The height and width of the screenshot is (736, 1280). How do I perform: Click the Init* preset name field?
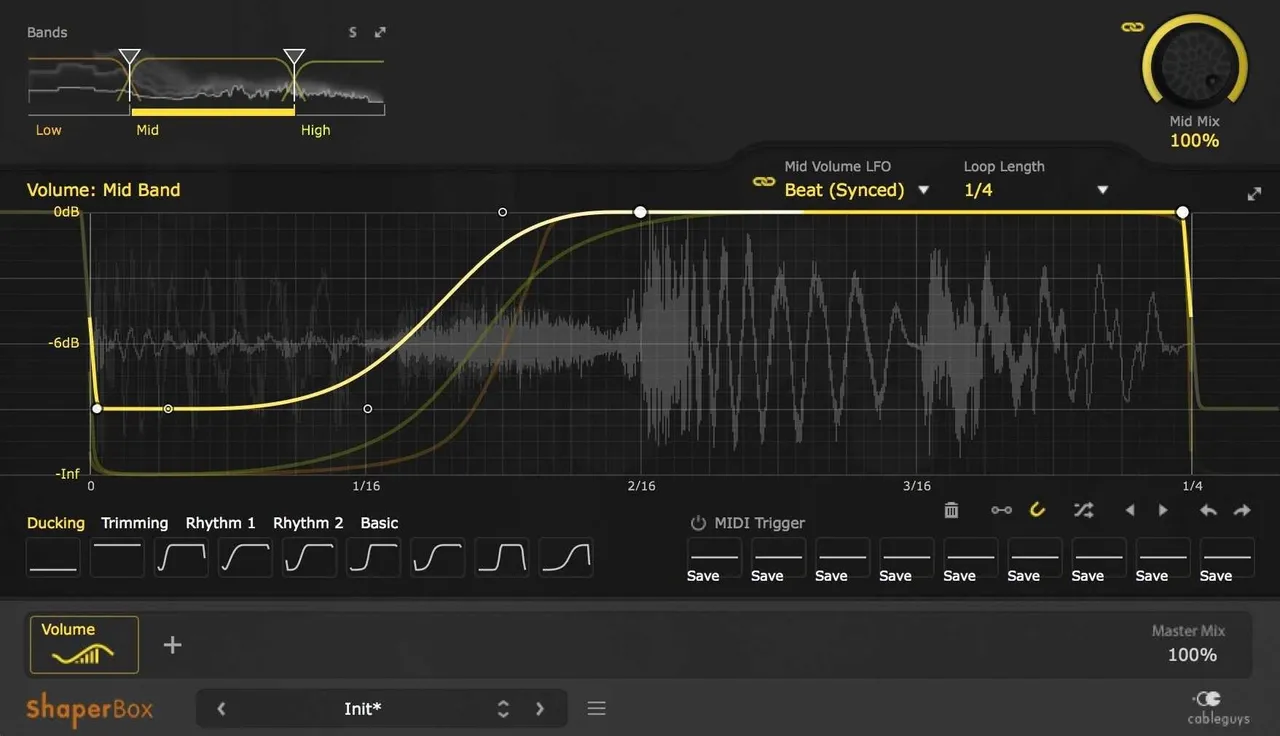point(363,709)
